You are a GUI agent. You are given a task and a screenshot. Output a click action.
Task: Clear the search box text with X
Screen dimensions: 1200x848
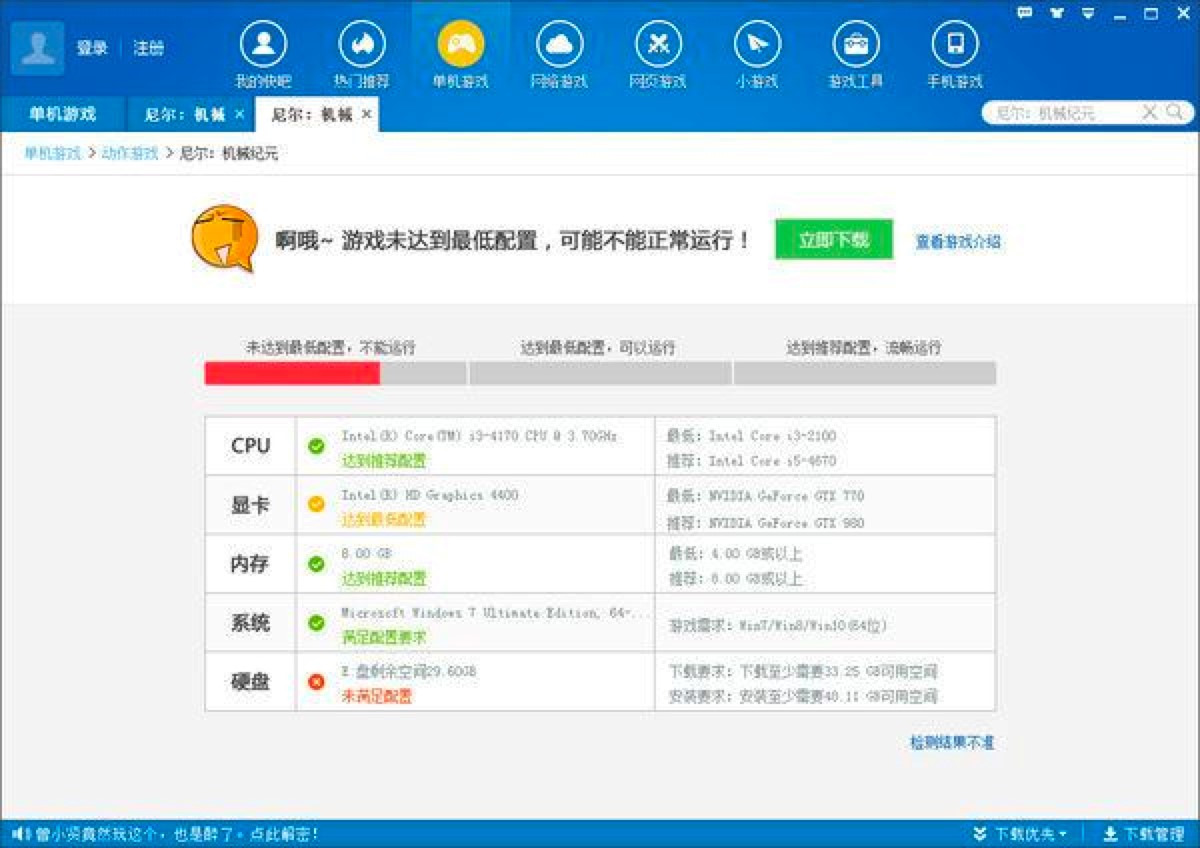1150,112
